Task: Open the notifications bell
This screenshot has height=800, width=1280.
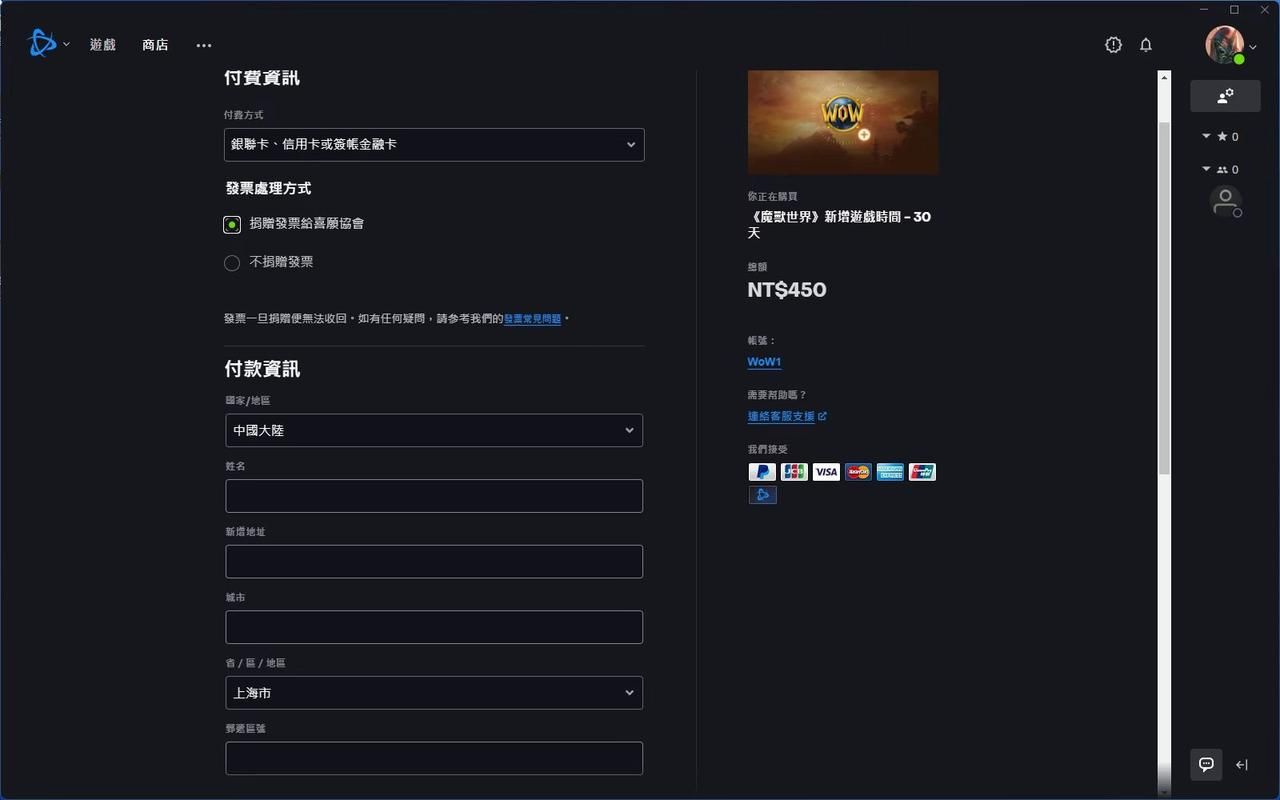Action: 1146,45
